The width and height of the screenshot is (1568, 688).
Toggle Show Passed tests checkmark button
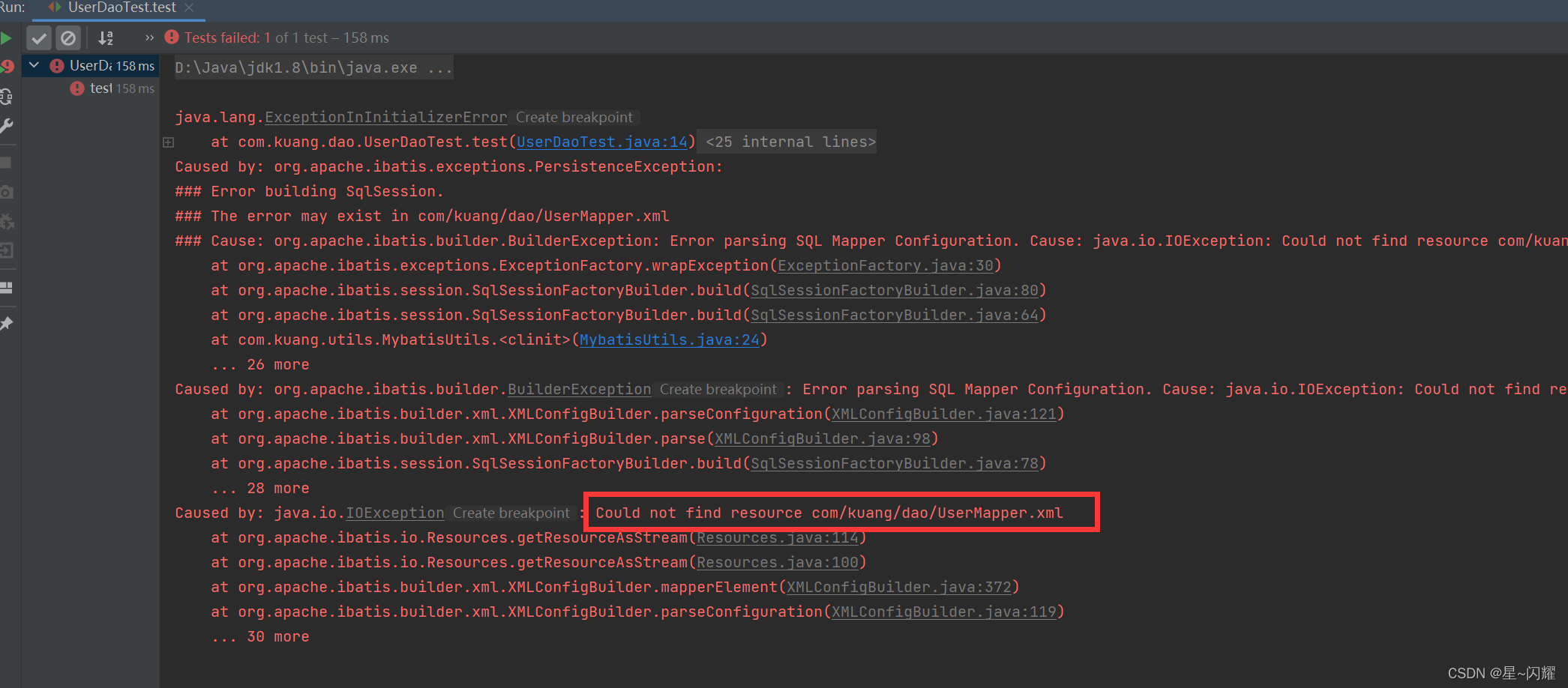tap(39, 37)
